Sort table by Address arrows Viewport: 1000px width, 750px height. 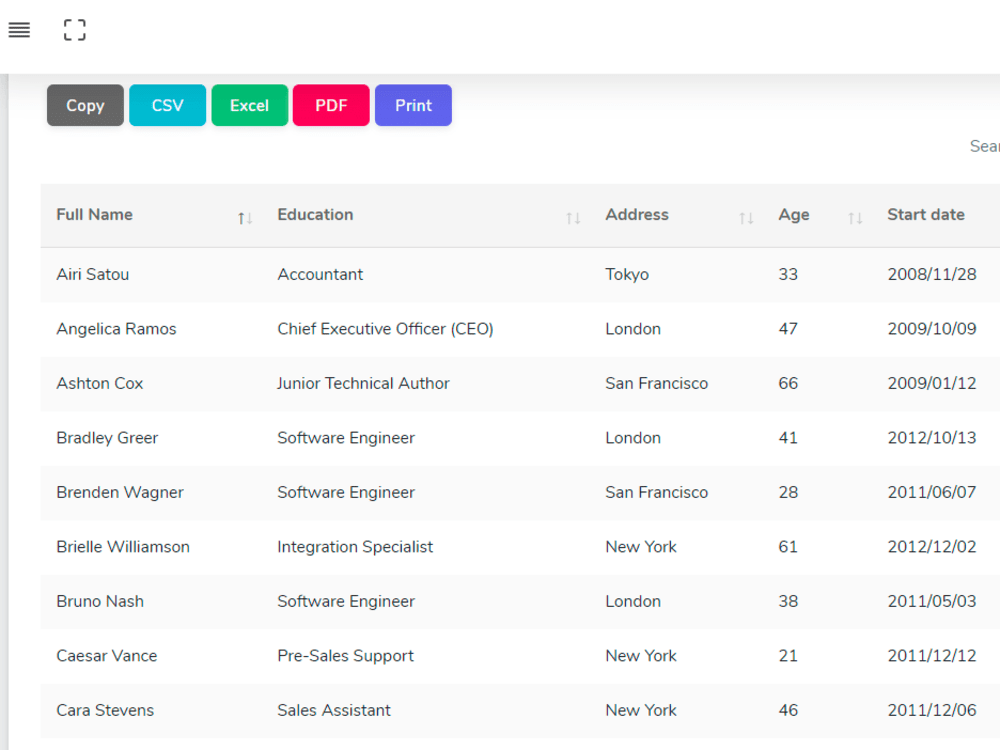pos(746,219)
